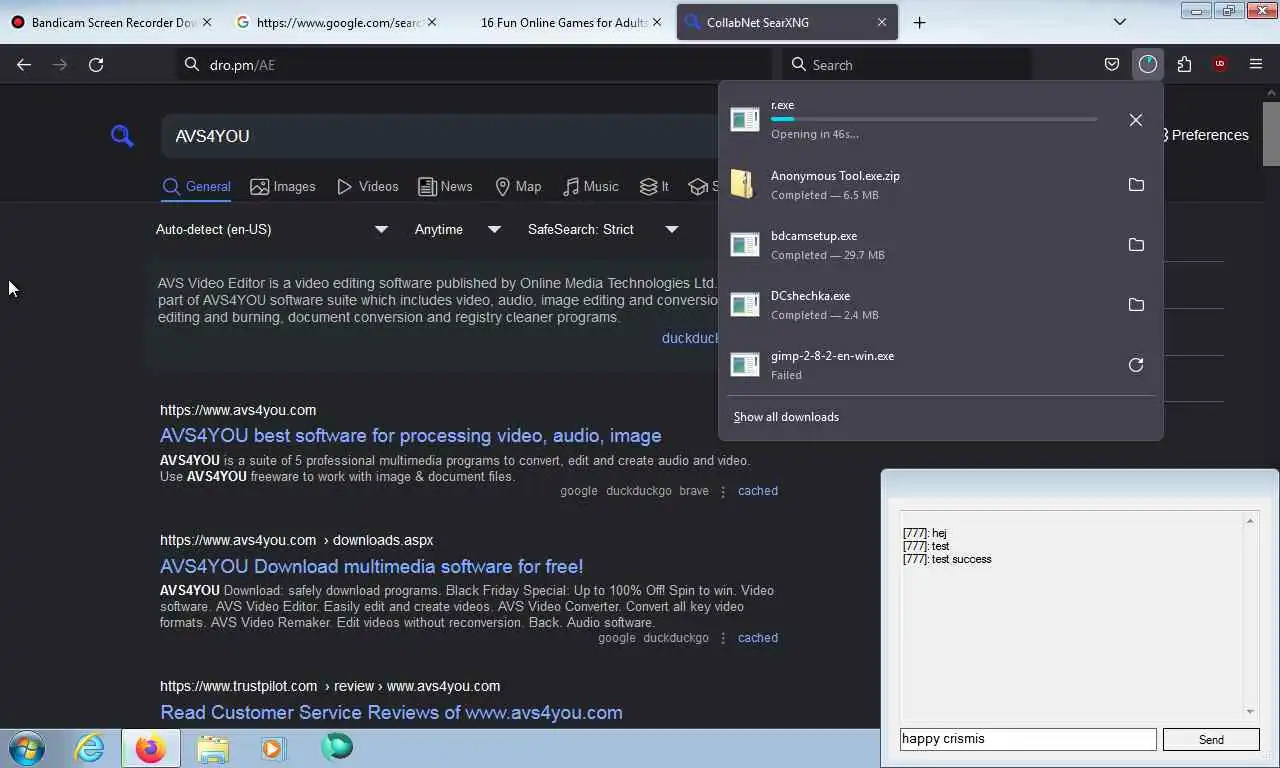
Task: Launch Internet Explorer from taskbar
Action: [x=89, y=748]
